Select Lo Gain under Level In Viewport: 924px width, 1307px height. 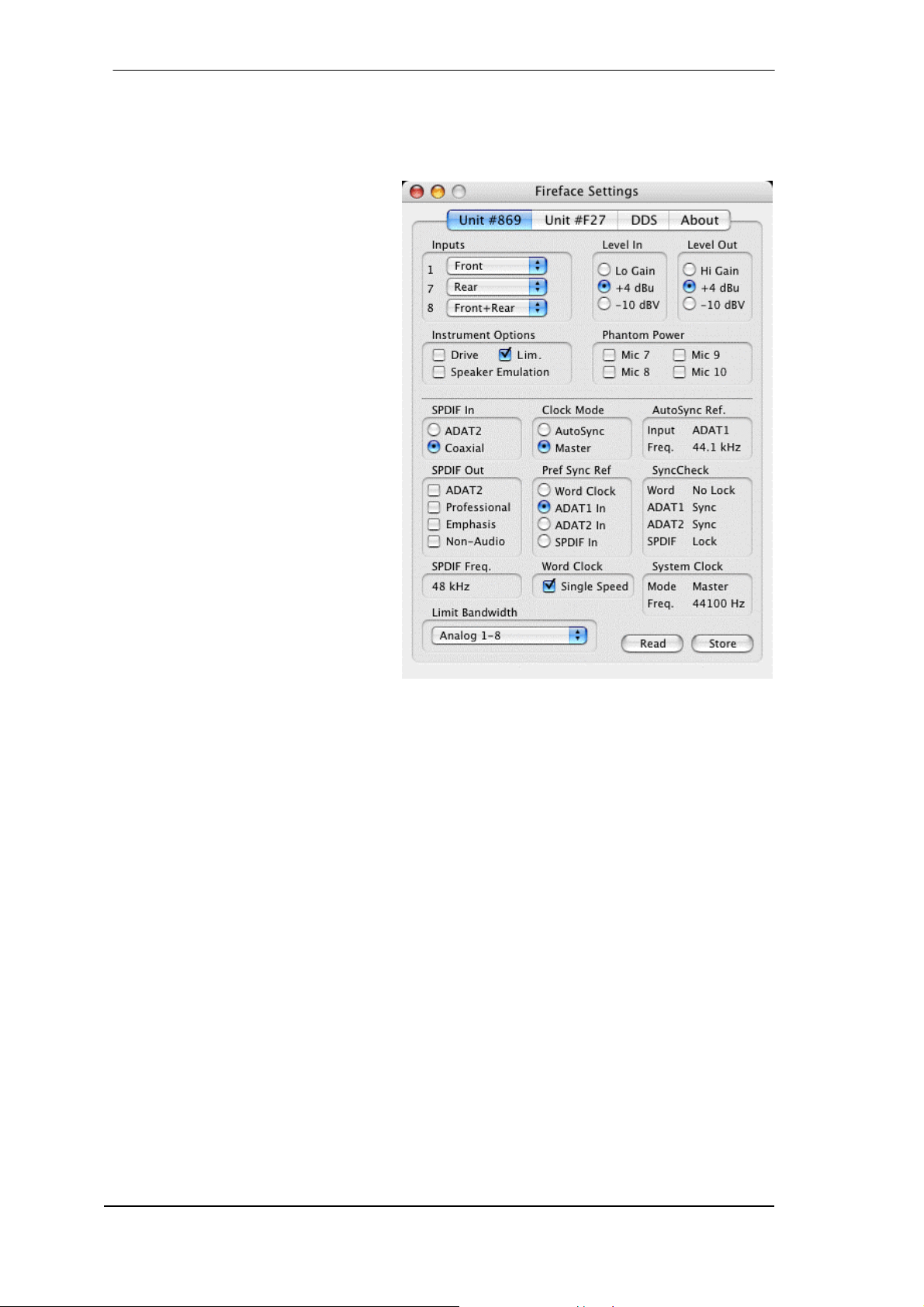[604, 270]
